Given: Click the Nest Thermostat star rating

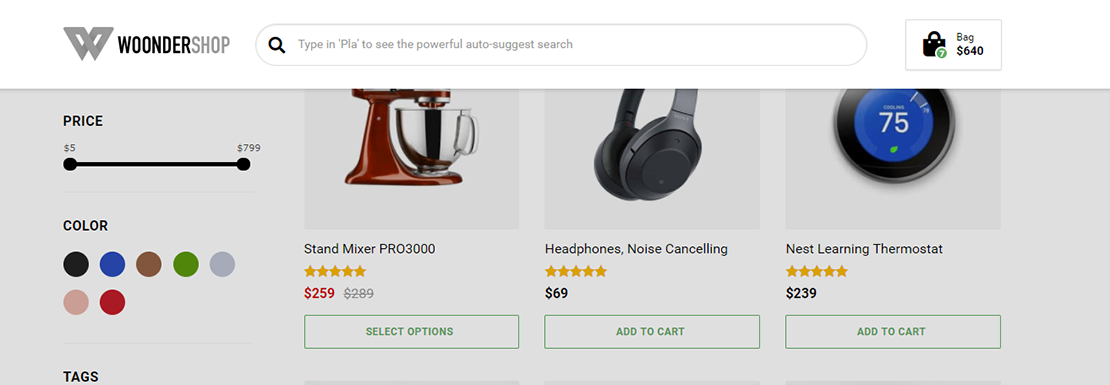Looking at the screenshot, I should [x=816, y=271].
